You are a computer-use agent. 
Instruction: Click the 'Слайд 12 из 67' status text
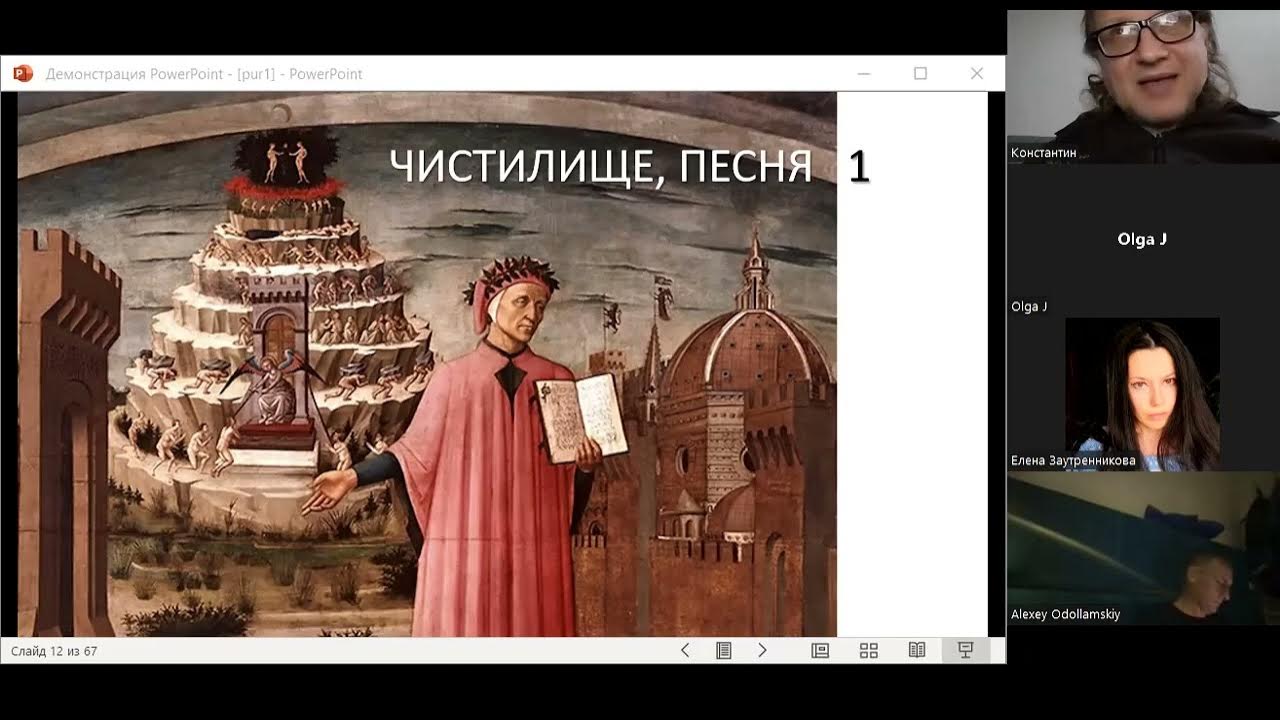(x=54, y=651)
